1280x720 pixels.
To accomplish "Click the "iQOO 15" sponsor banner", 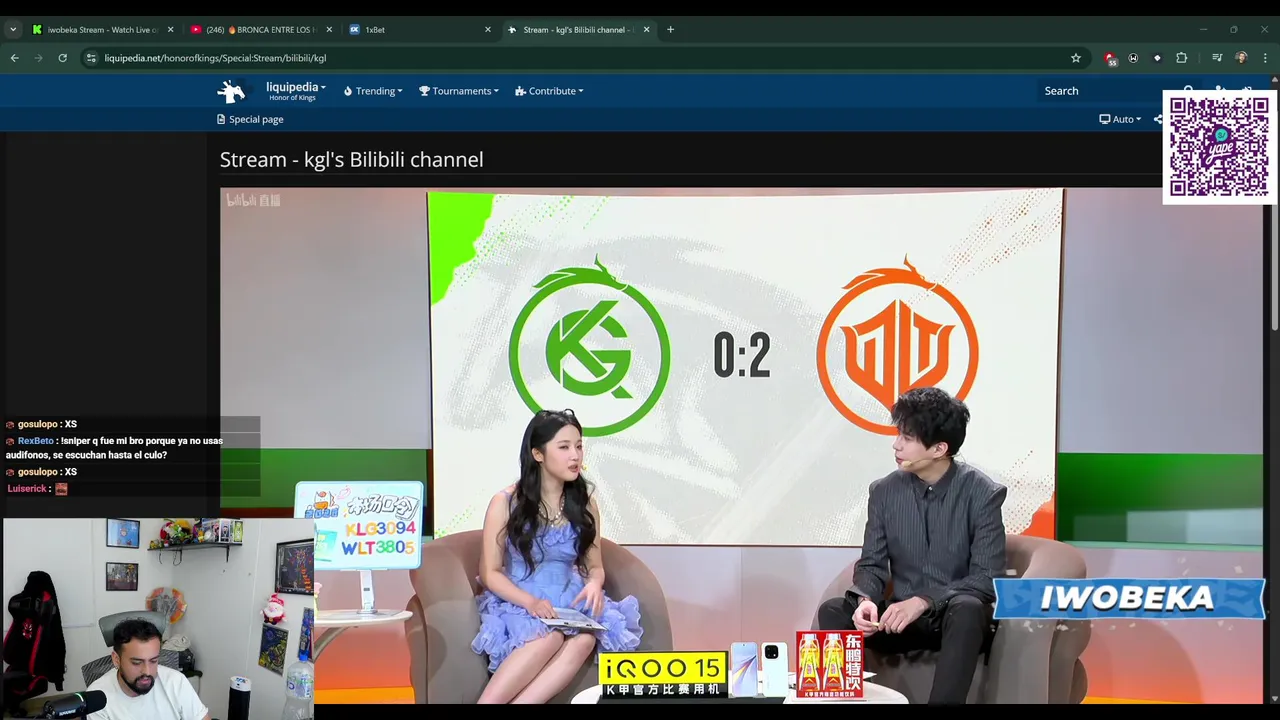I will point(663,675).
